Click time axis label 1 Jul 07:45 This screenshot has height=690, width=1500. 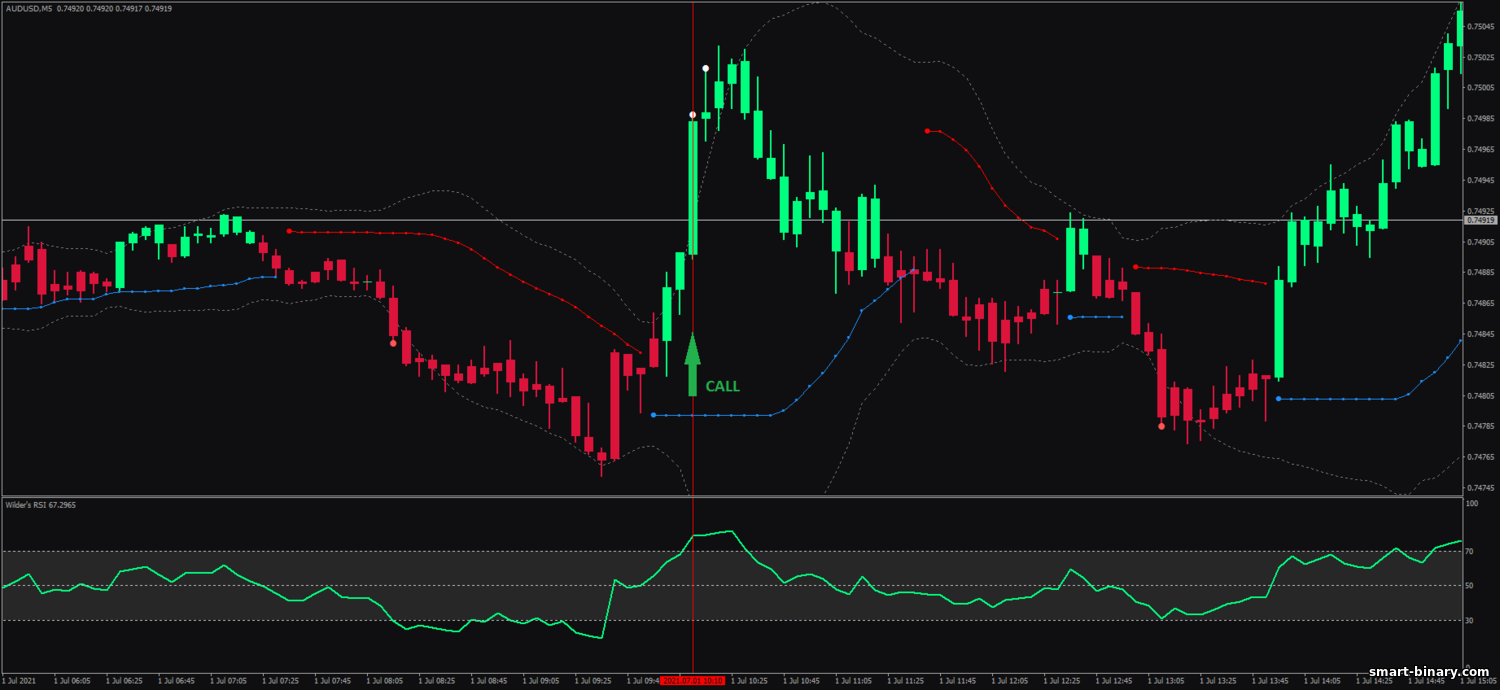click(332, 681)
